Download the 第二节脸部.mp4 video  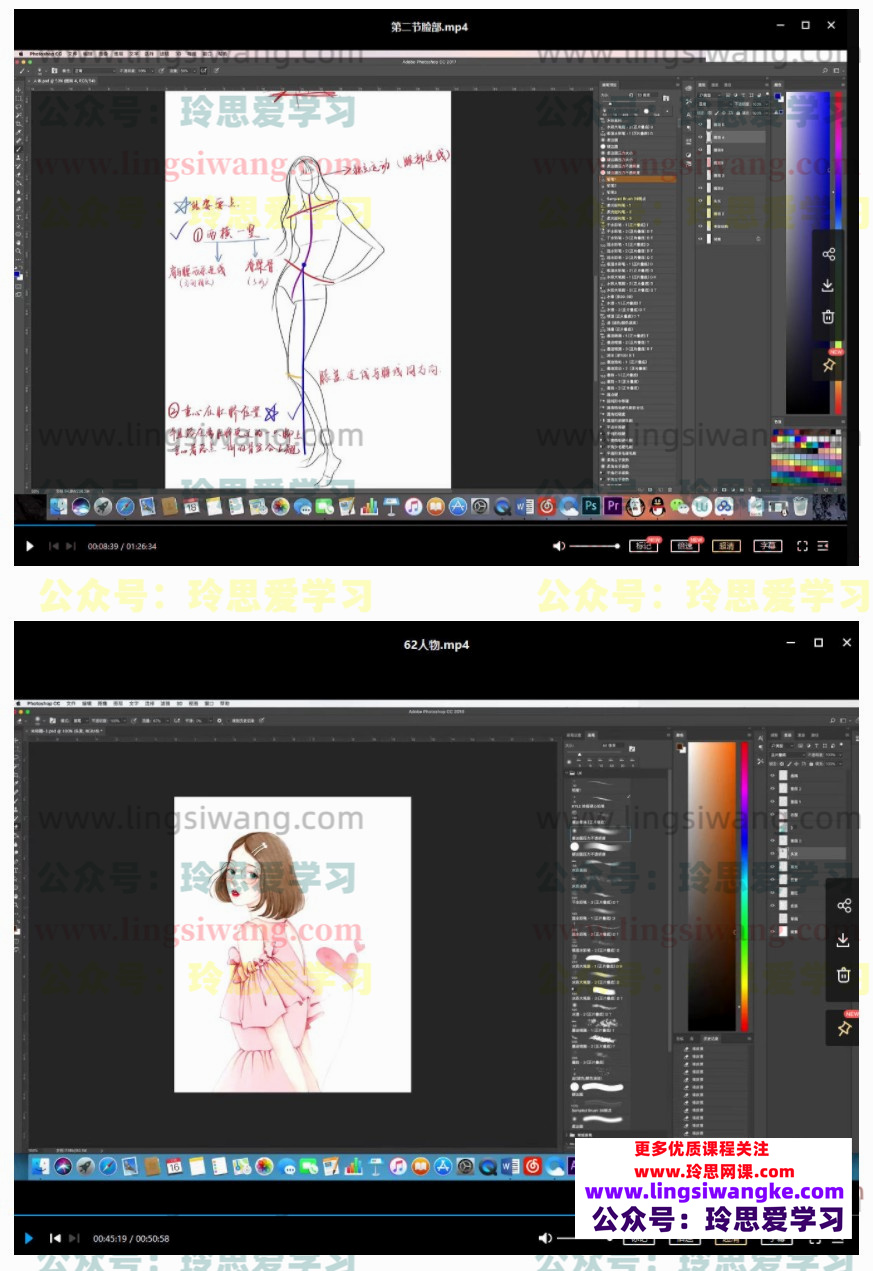[x=828, y=286]
